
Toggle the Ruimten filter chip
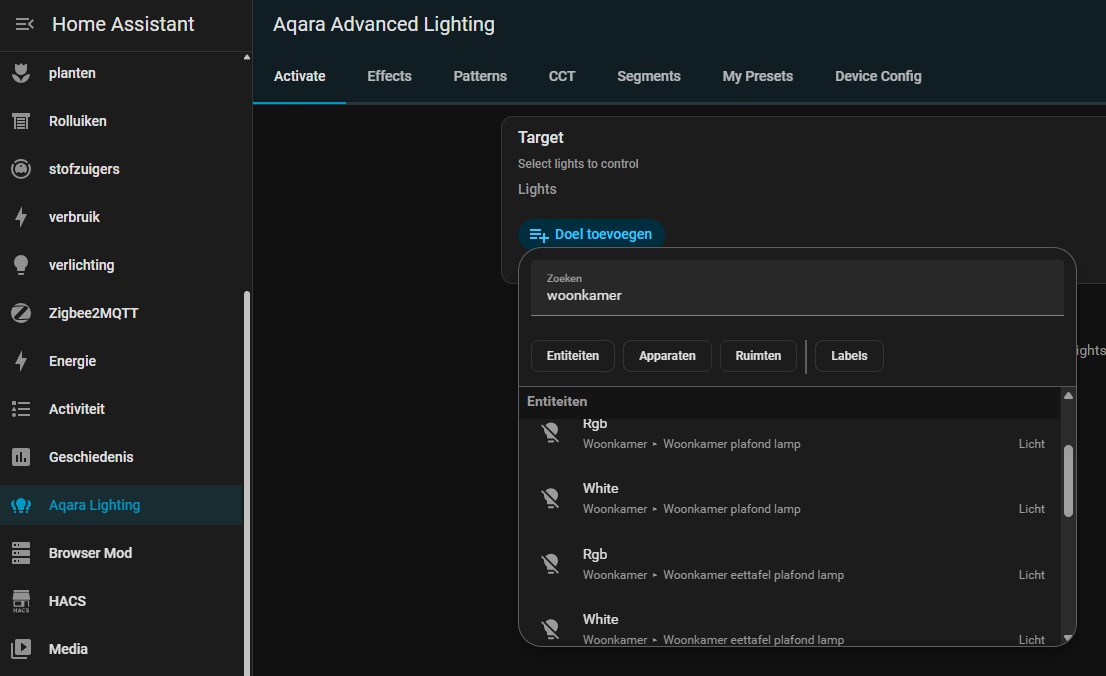tap(758, 356)
